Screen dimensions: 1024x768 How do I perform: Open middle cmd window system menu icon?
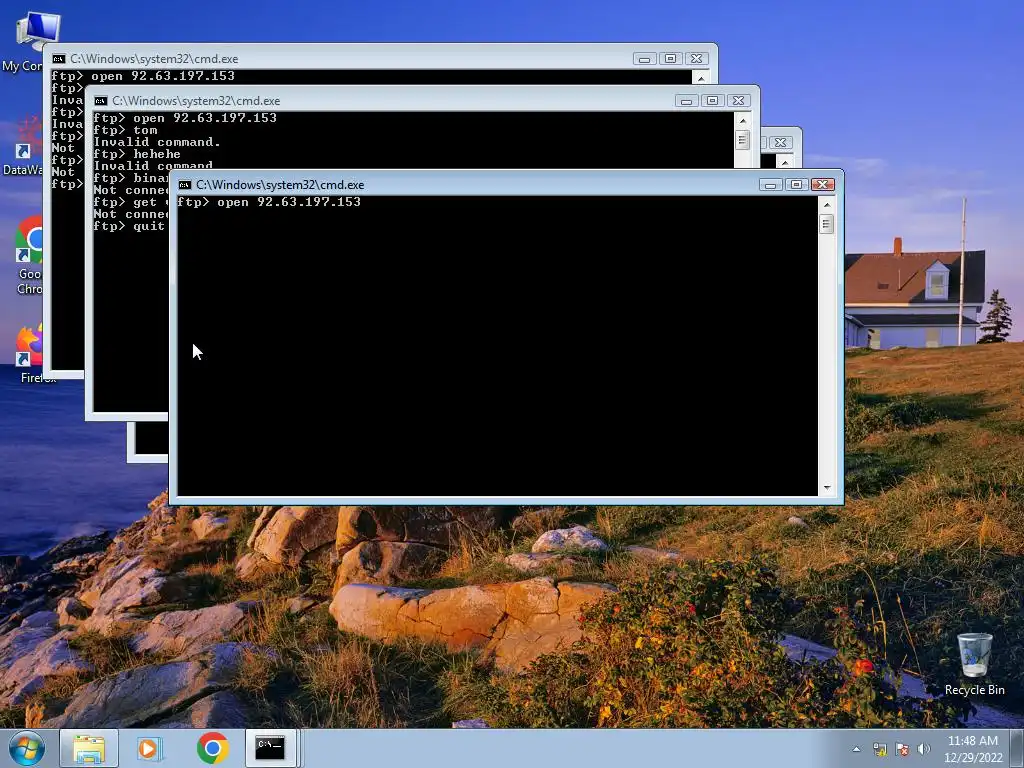101,101
